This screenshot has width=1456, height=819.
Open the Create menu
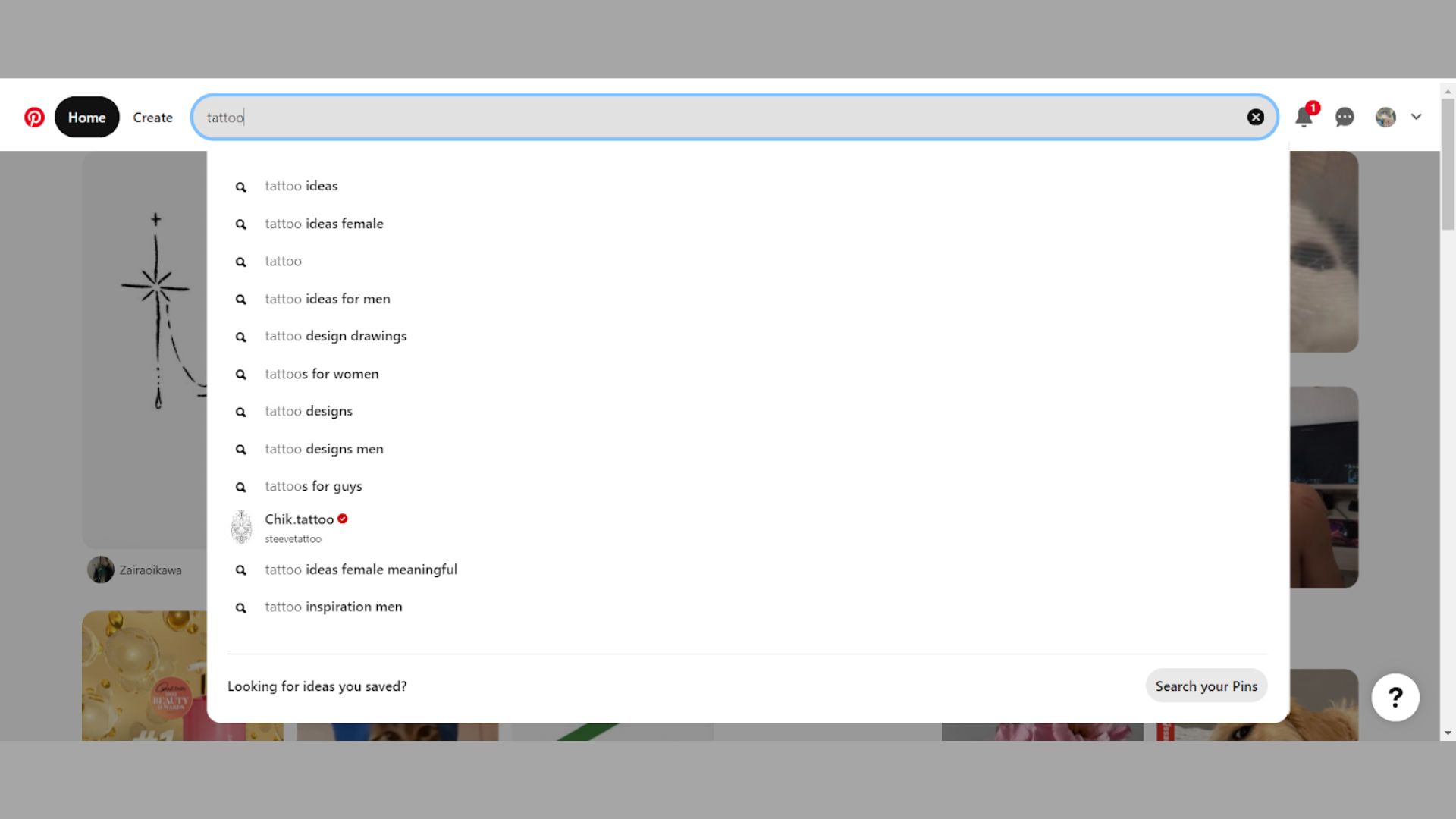152,118
